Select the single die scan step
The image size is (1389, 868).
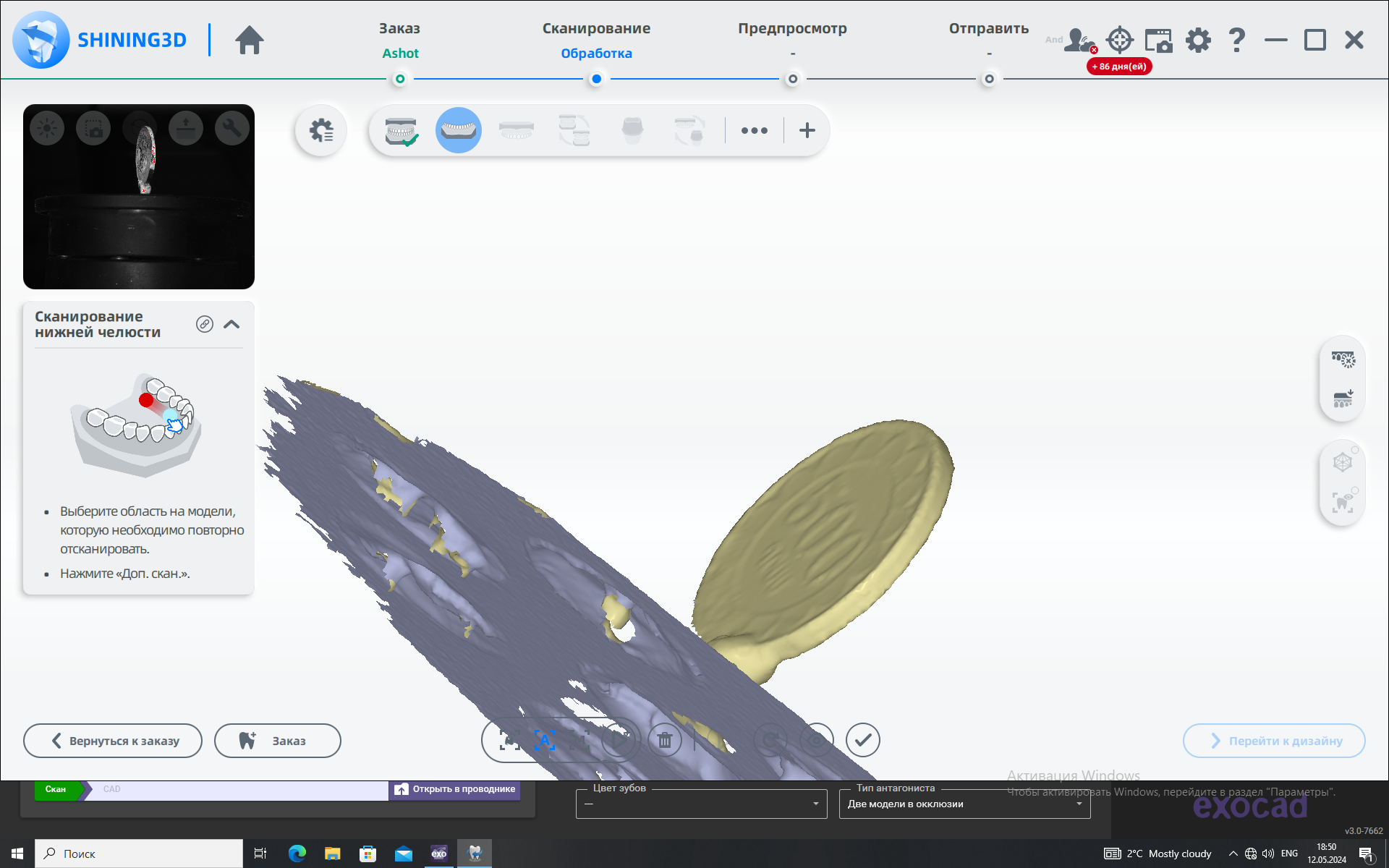click(632, 131)
